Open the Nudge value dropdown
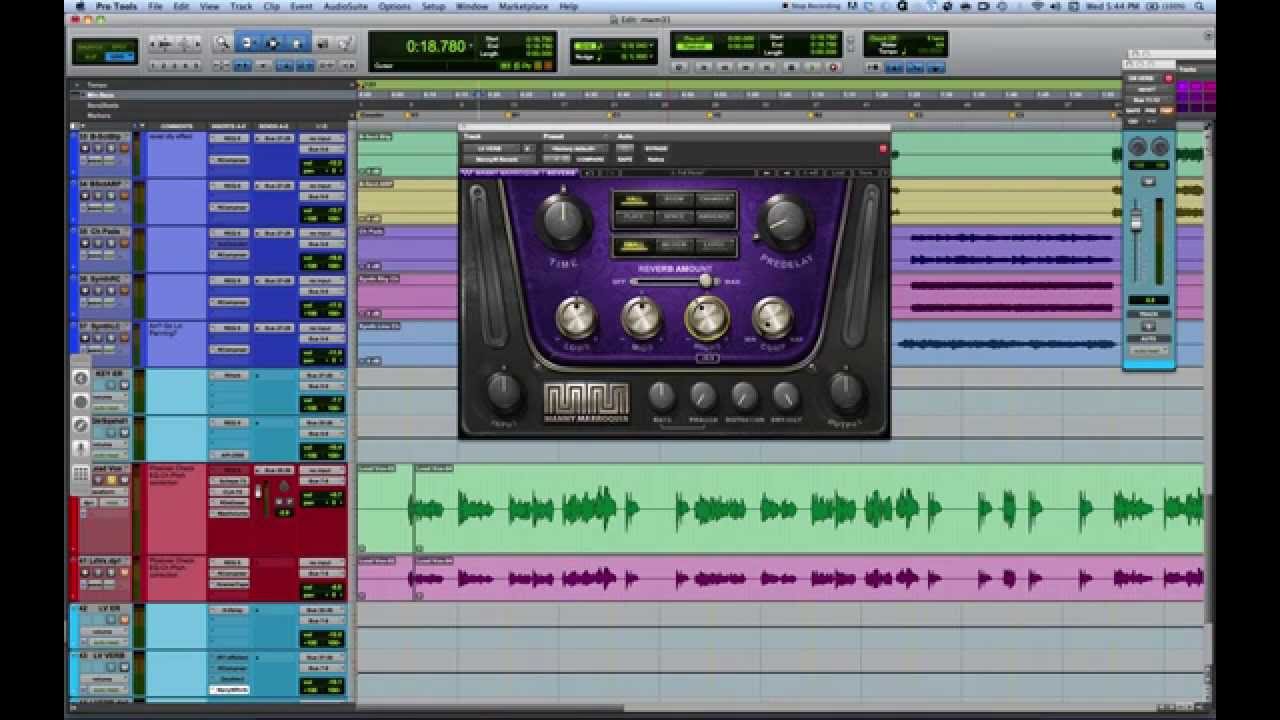The height and width of the screenshot is (720, 1280). tap(649, 56)
